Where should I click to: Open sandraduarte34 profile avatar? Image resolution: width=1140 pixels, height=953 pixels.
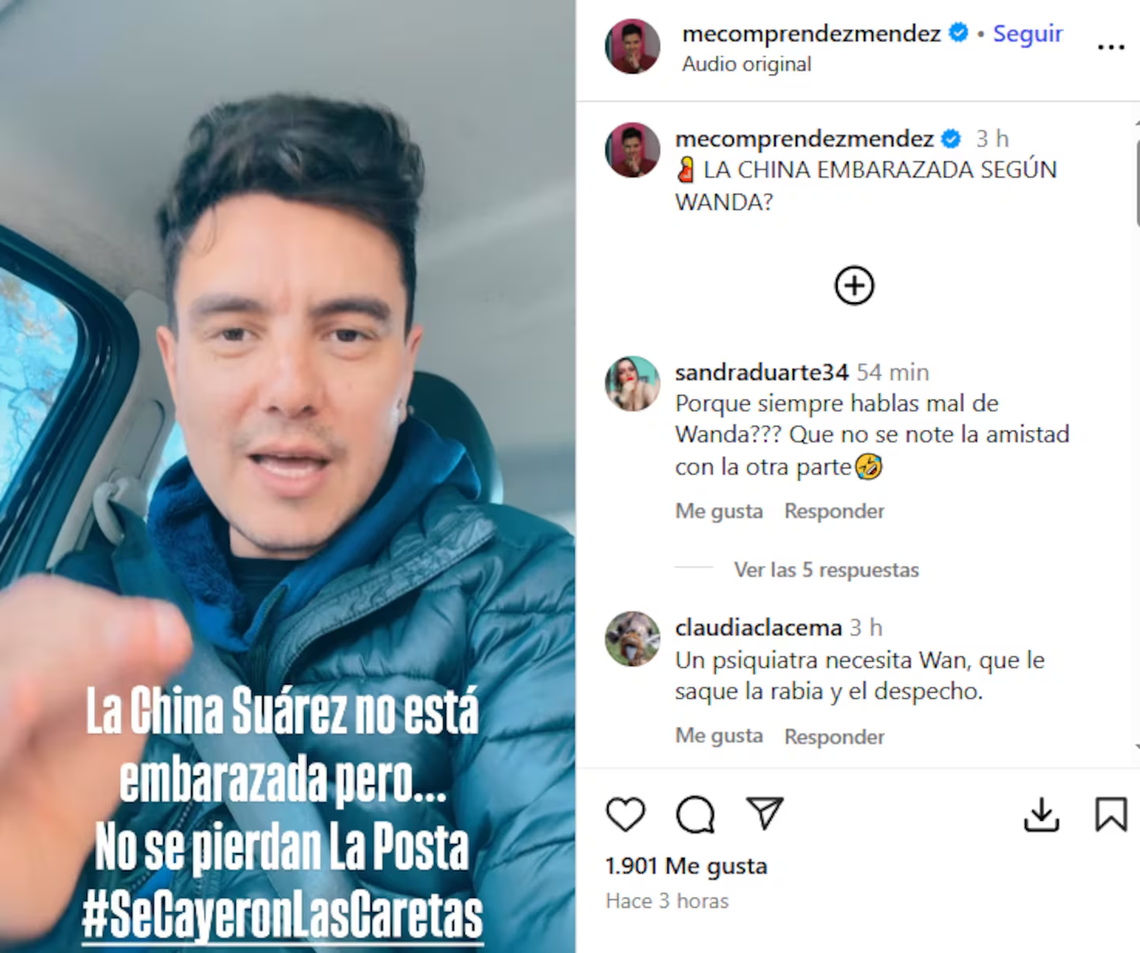point(633,384)
